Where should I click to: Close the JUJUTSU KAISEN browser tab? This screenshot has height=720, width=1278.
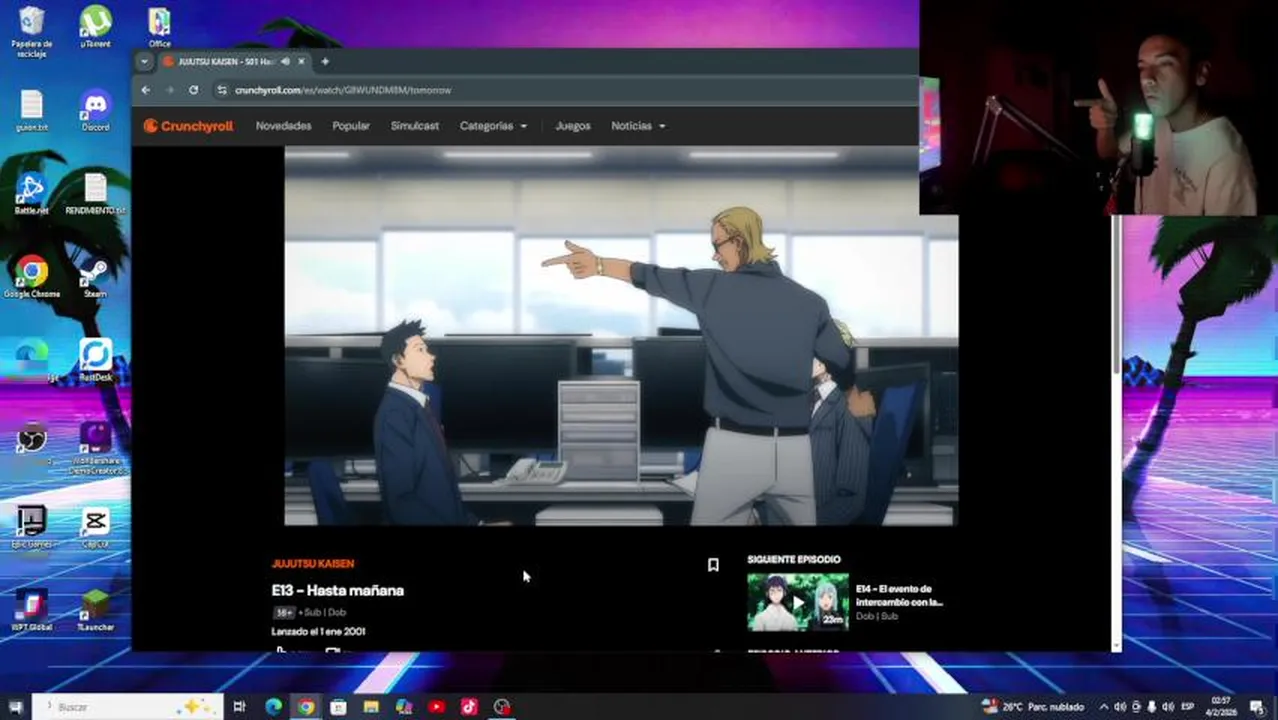click(301, 62)
